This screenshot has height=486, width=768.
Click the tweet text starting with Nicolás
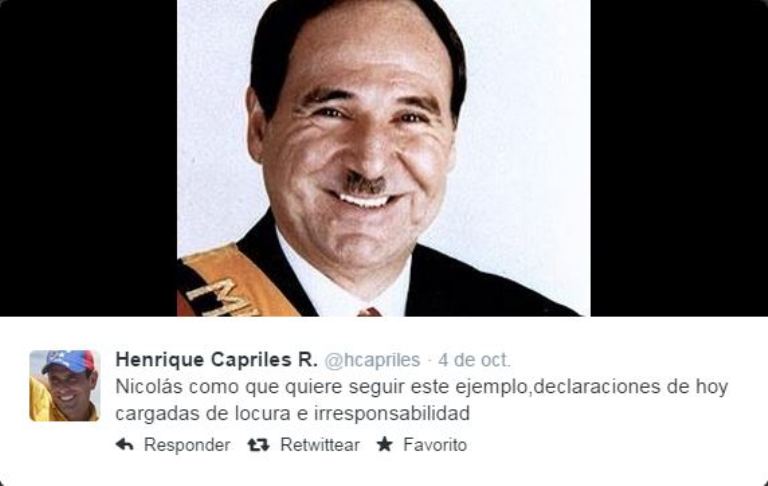click(x=422, y=400)
